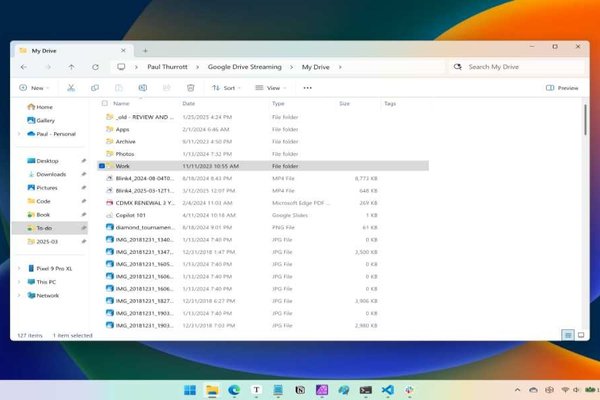Select To-do in quick access
600x400 pixels.
point(50,228)
